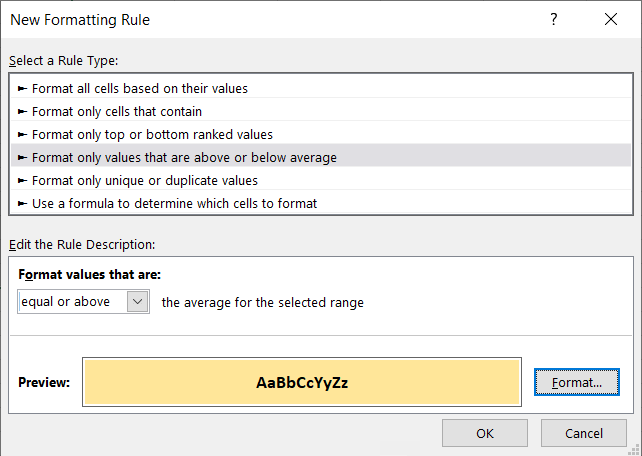Cancel the new formatting rule

584,433
